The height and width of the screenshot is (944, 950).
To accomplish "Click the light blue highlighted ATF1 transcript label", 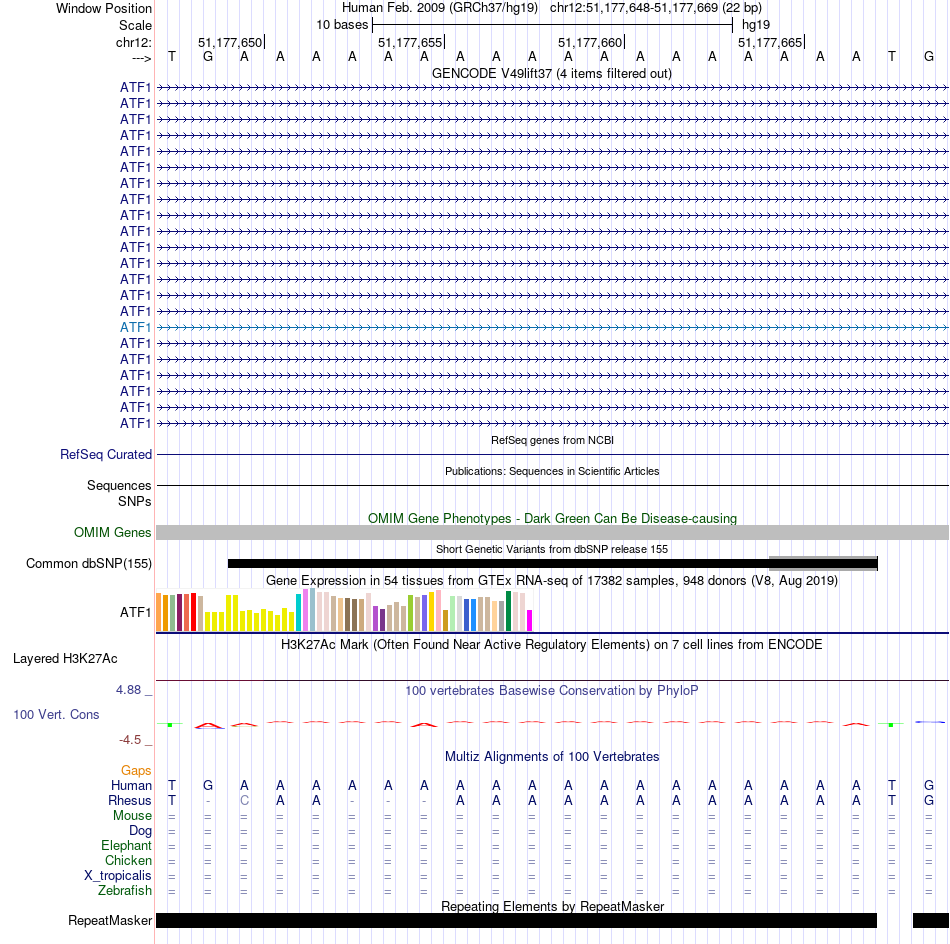I will tap(135, 327).
